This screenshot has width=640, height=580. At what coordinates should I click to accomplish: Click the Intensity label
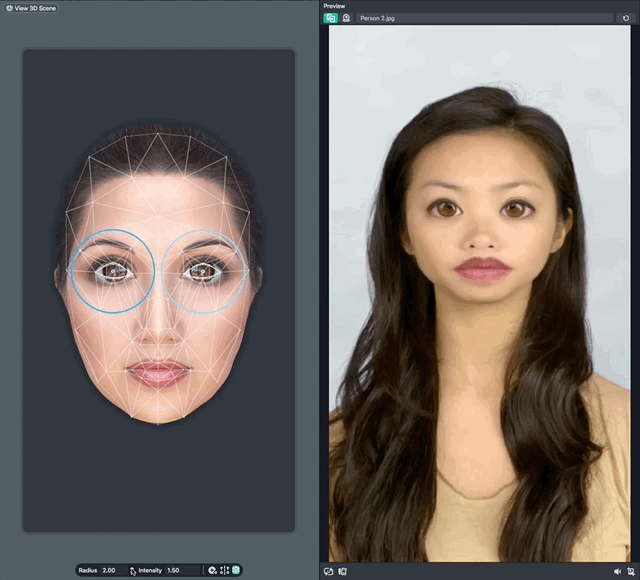(150, 570)
